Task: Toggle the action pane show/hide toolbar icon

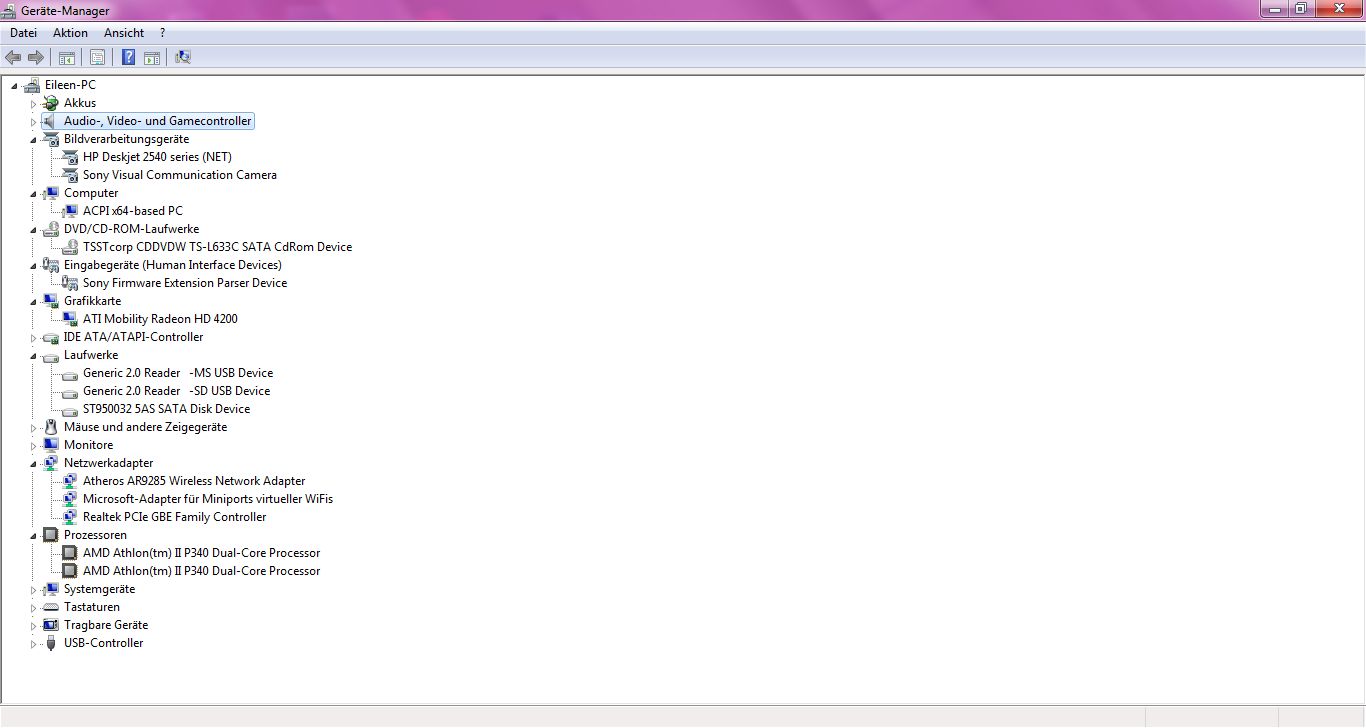Action: (x=152, y=57)
